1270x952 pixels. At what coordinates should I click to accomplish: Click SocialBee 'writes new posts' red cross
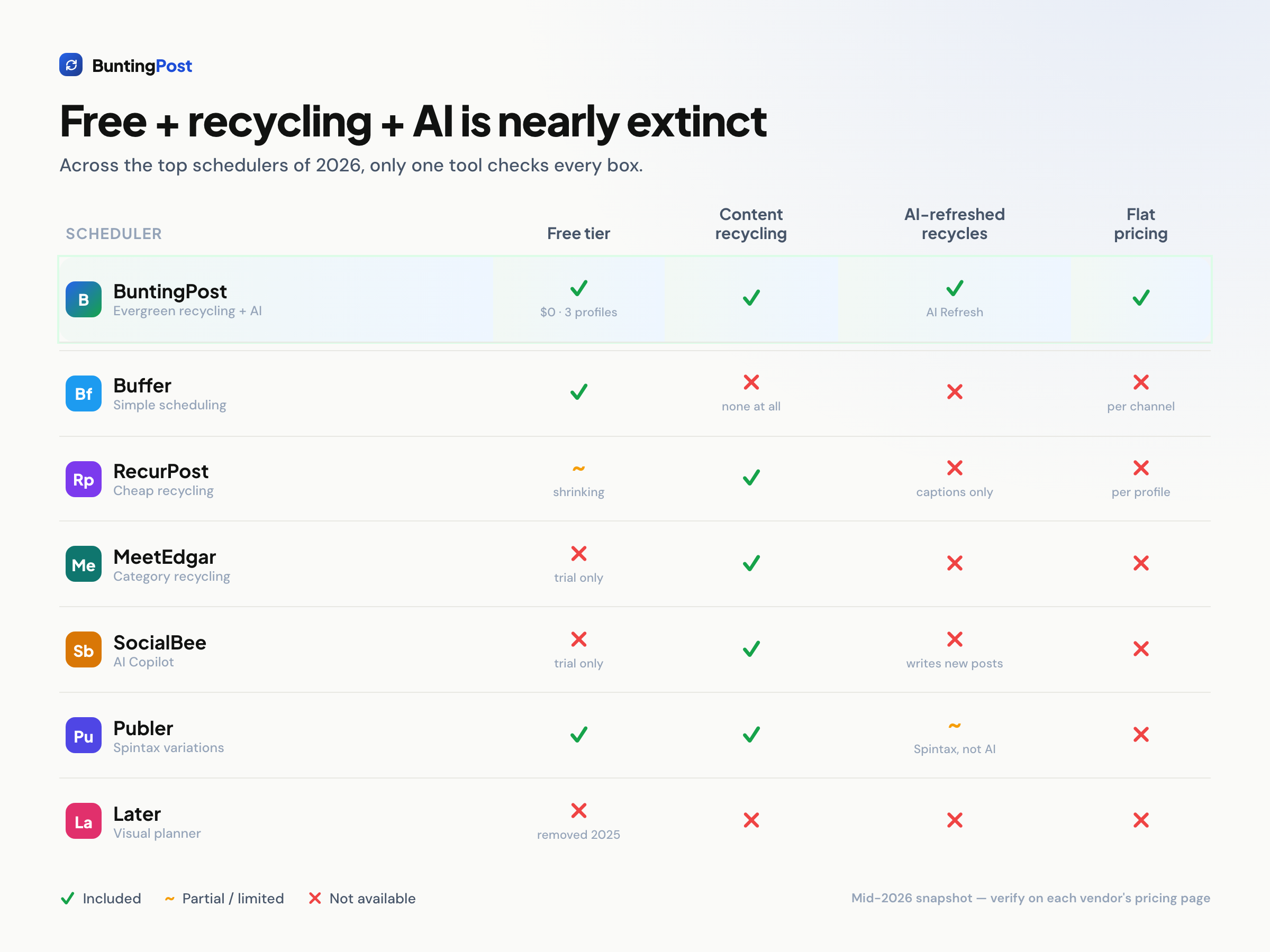pos(954,639)
